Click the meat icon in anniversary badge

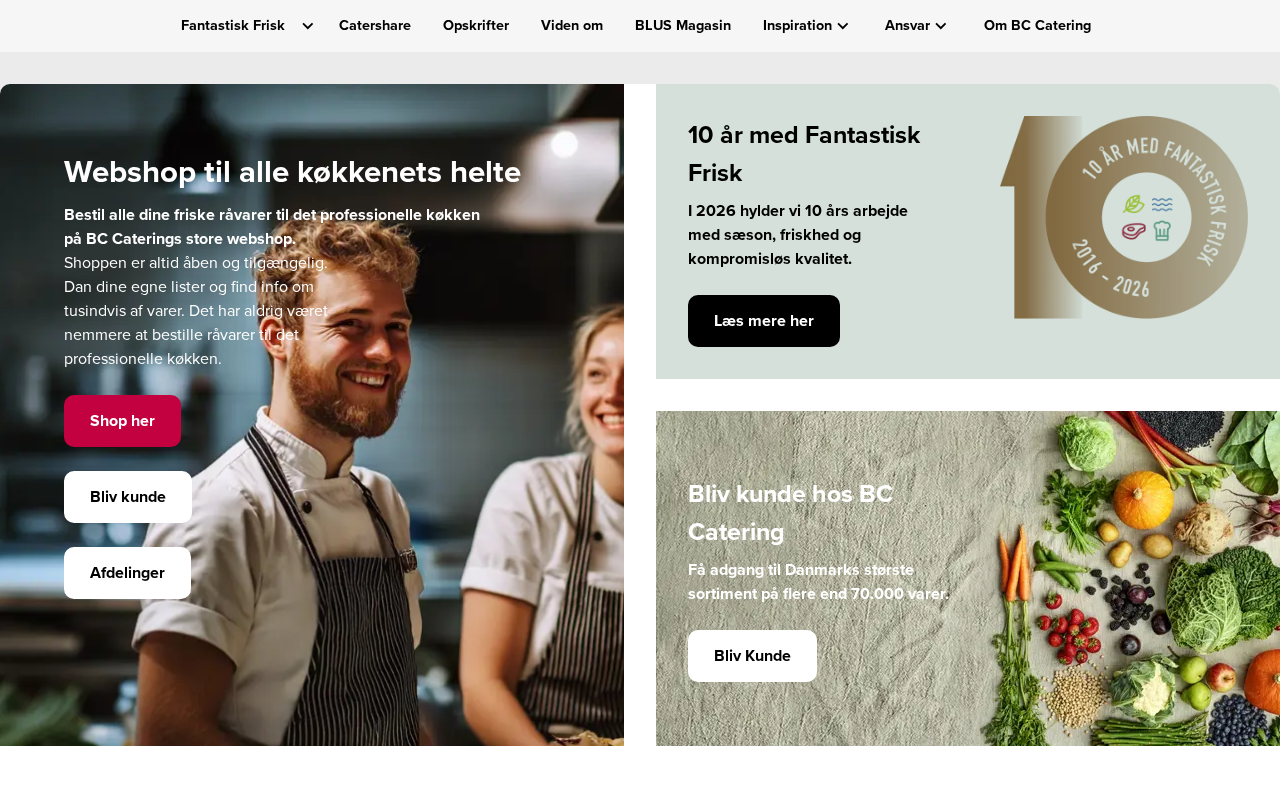click(x=1133, y=231)
